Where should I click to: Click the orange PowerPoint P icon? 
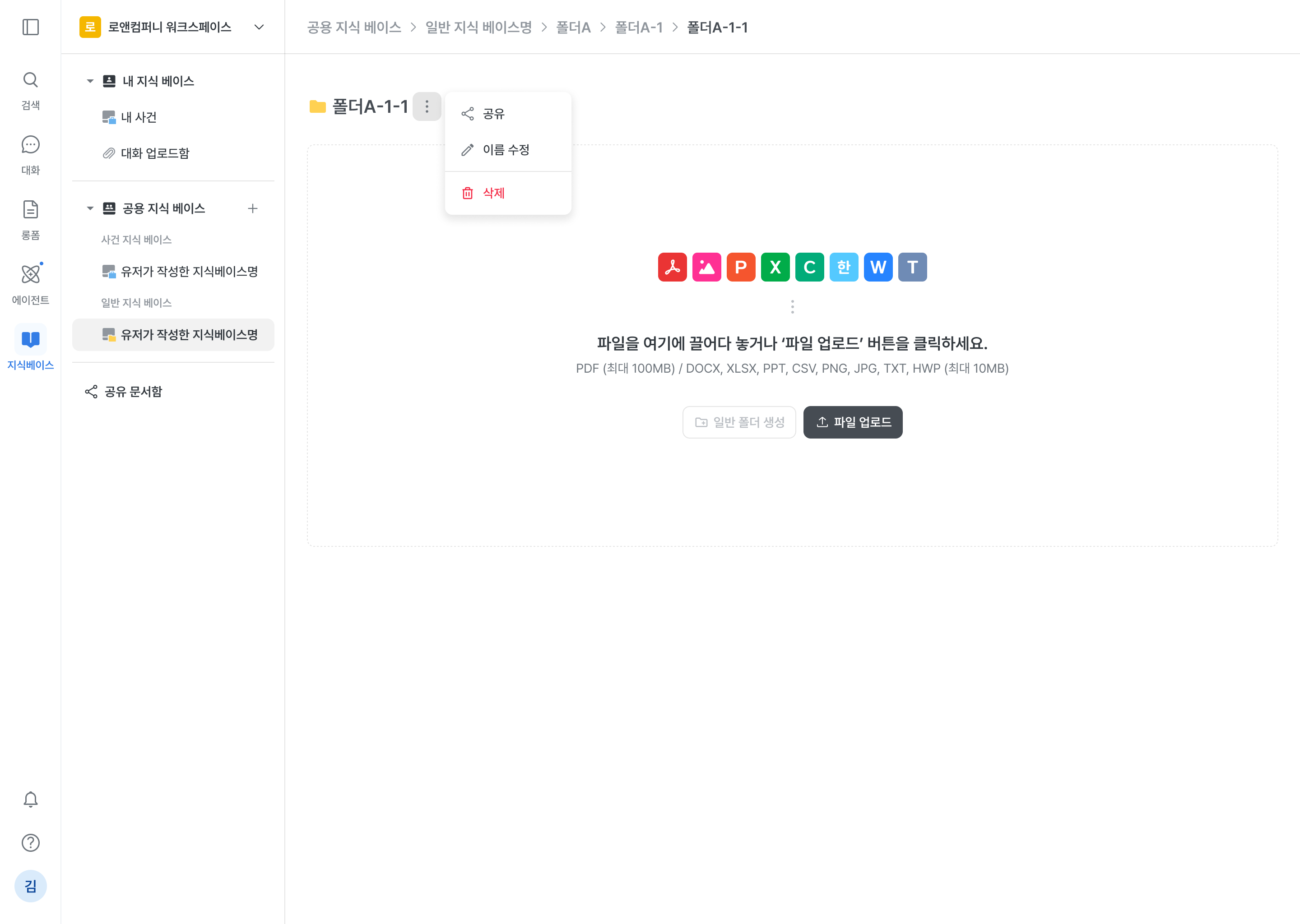[740, 267]
